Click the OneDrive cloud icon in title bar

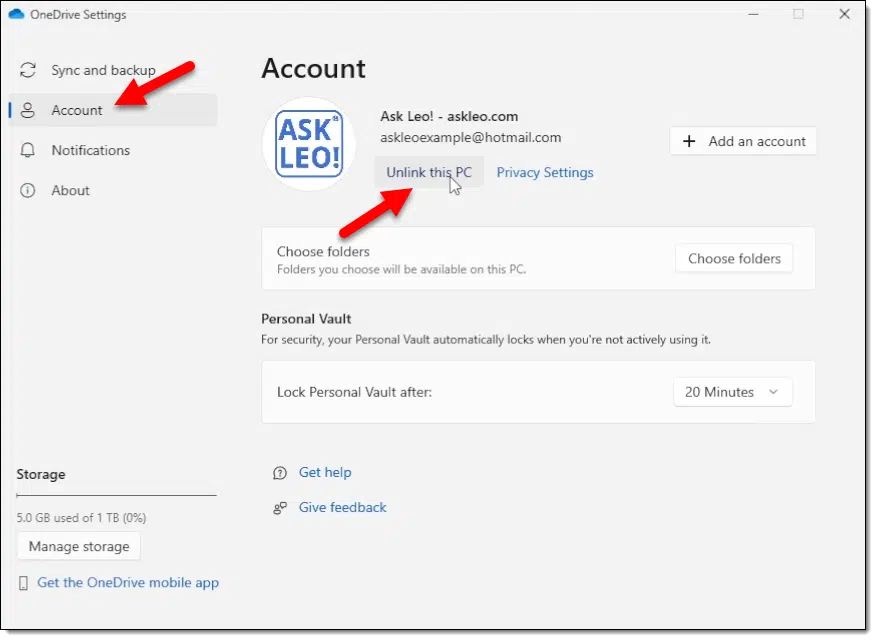pos(16,14)
